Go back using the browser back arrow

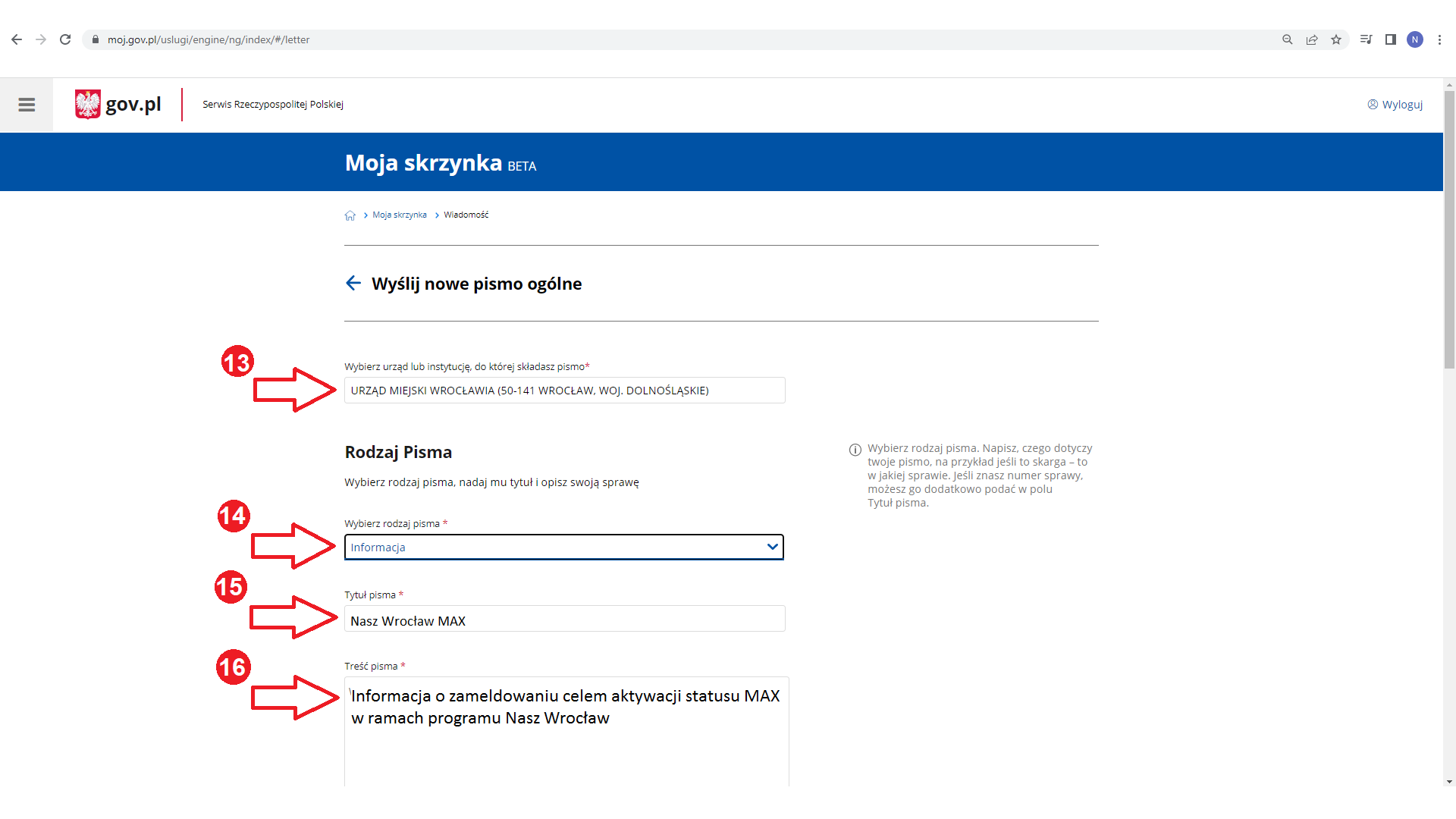(x=17, y=39)
